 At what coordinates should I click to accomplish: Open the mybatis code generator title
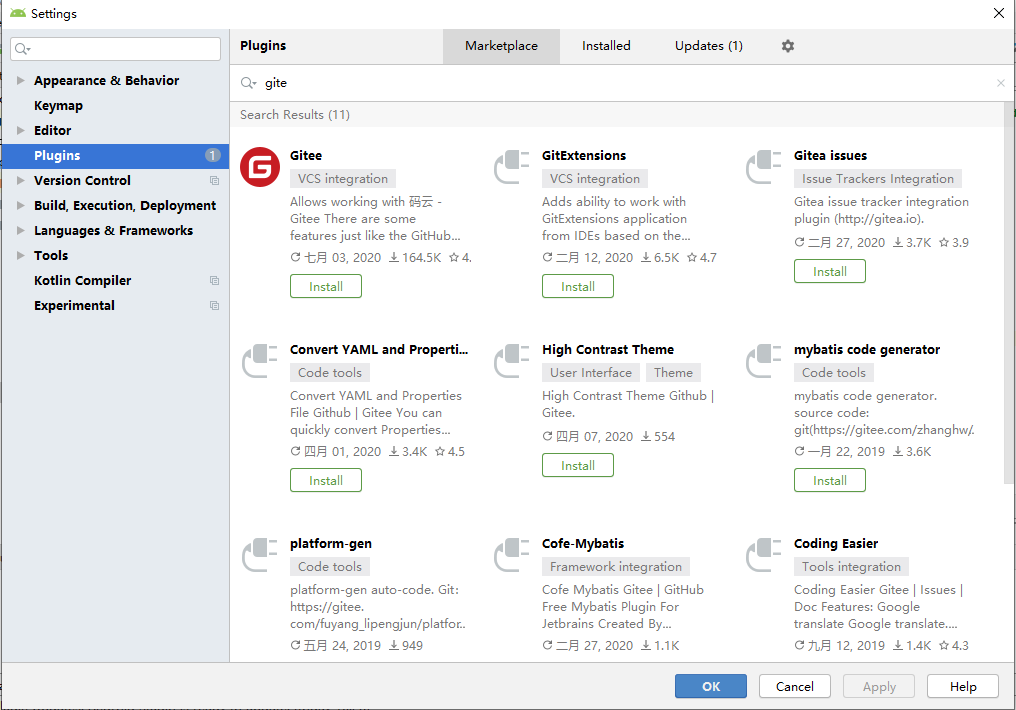tap(867, 350)
